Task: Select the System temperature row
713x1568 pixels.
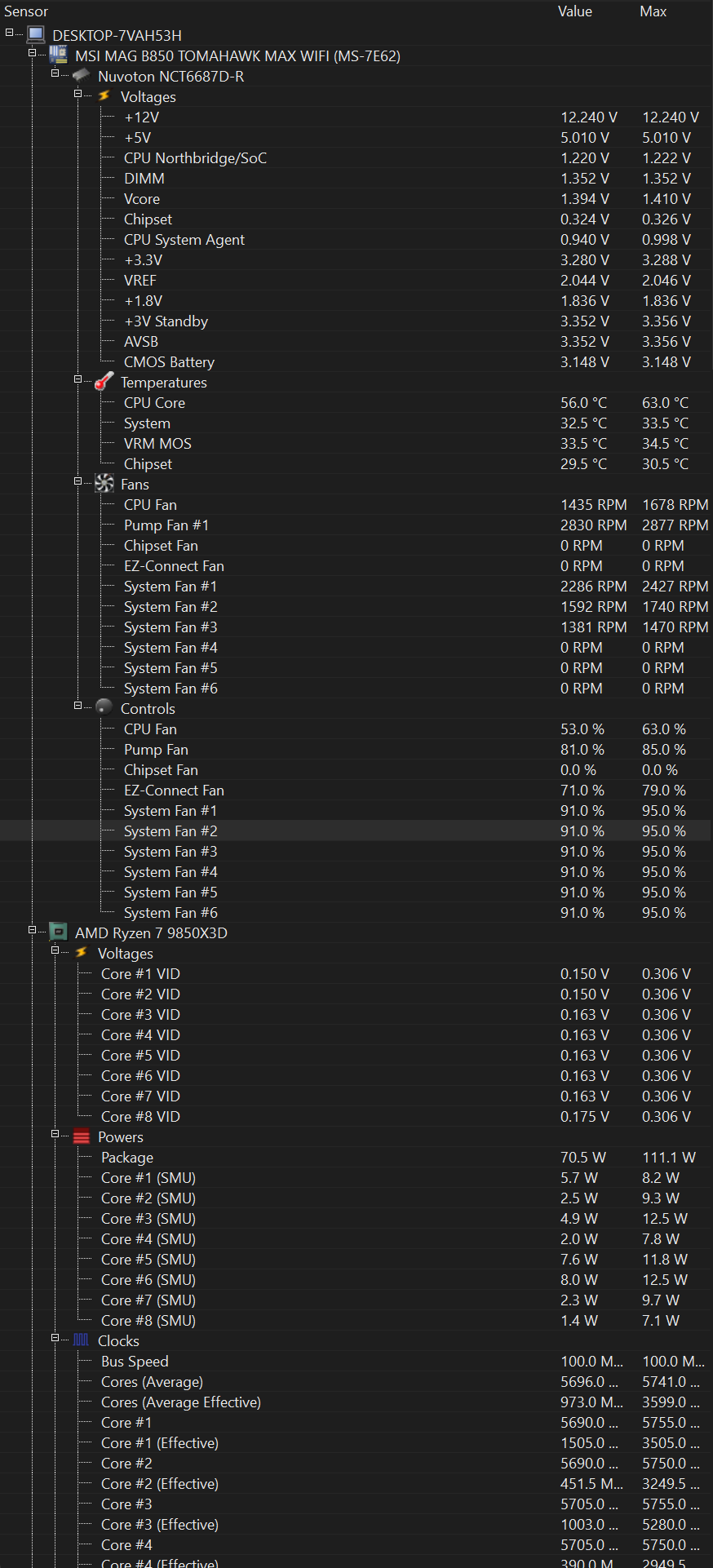Action: pos(356,423)
